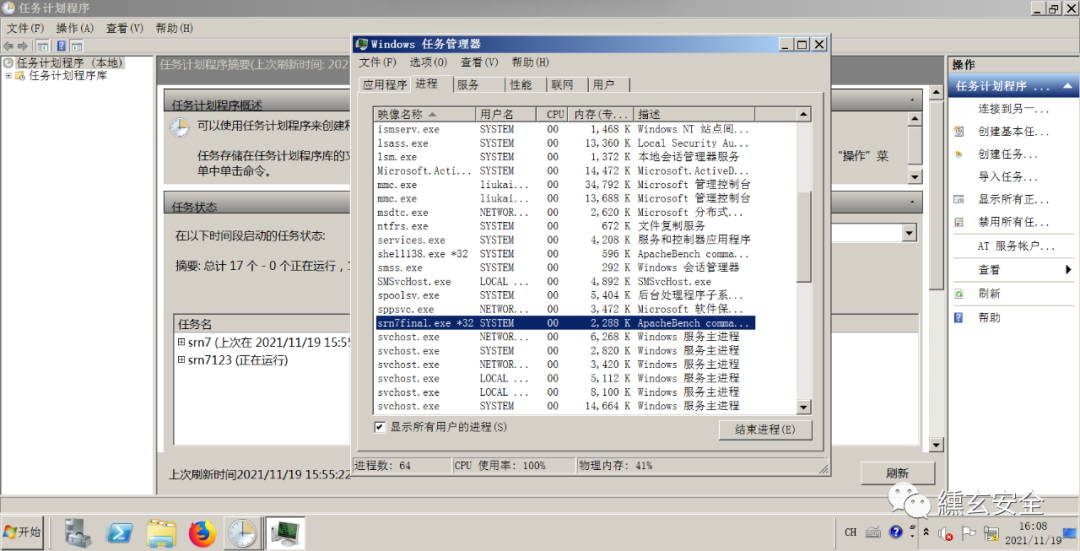Click the 帮助 icon in actions pane
This screenshot has height=551, width=1080.
(959, 318)
